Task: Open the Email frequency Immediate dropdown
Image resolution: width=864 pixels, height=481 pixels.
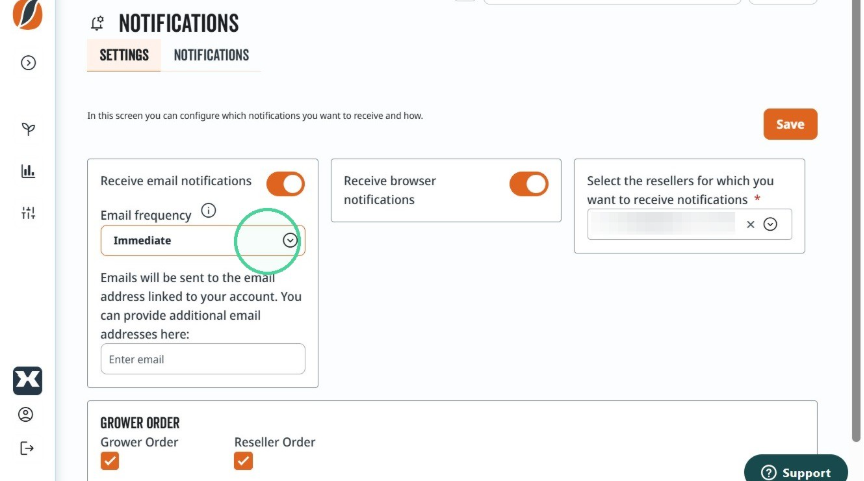Action: pyautogui.click(x=203, y=240)
